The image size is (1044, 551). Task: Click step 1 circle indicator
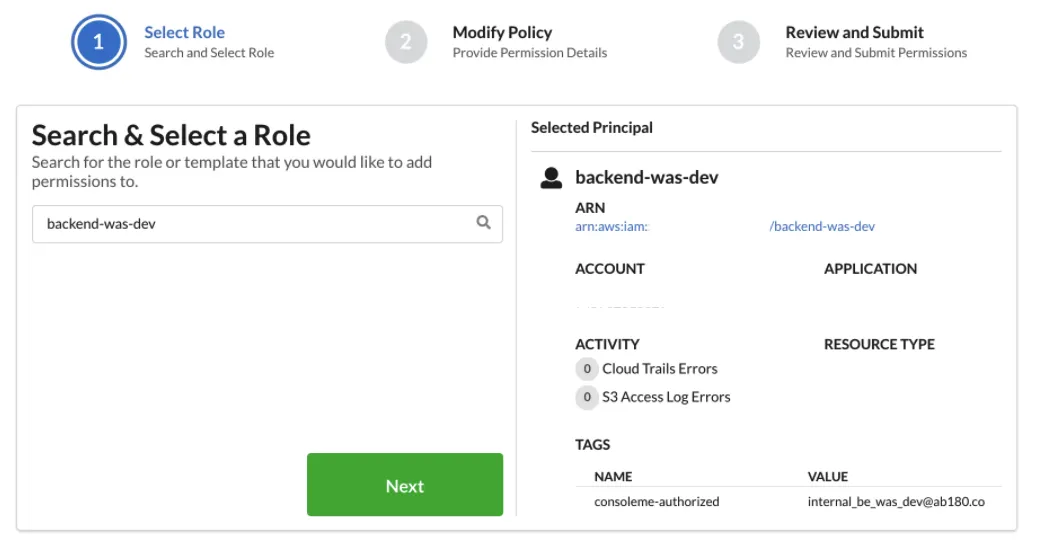click(98, 42)
